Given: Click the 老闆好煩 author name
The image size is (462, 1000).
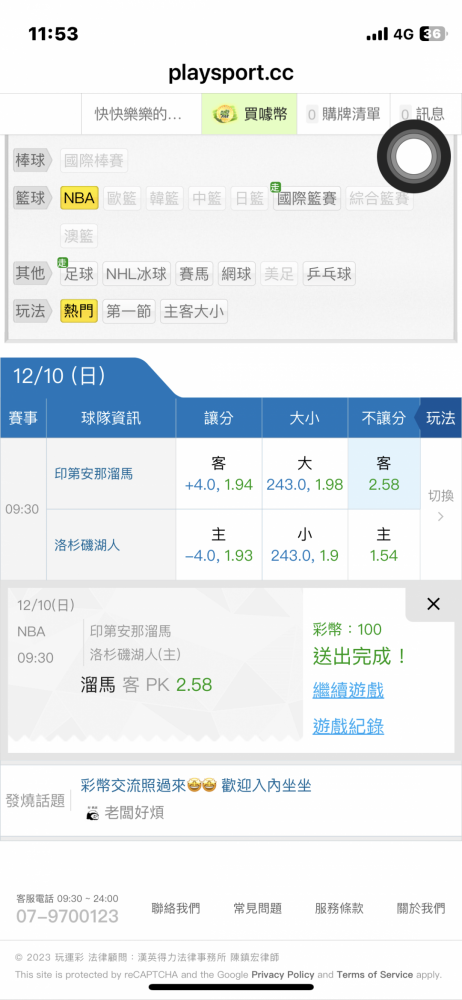Looking at the screenshot, I should 134,812.
